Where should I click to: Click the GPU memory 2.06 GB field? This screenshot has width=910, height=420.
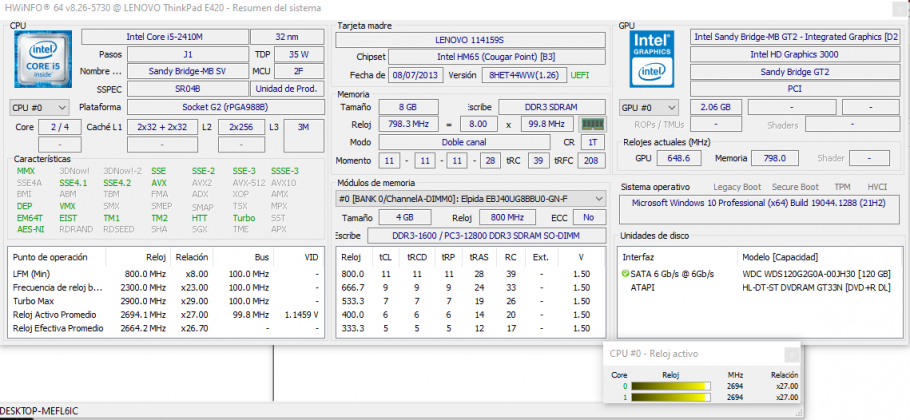point(716,107)
